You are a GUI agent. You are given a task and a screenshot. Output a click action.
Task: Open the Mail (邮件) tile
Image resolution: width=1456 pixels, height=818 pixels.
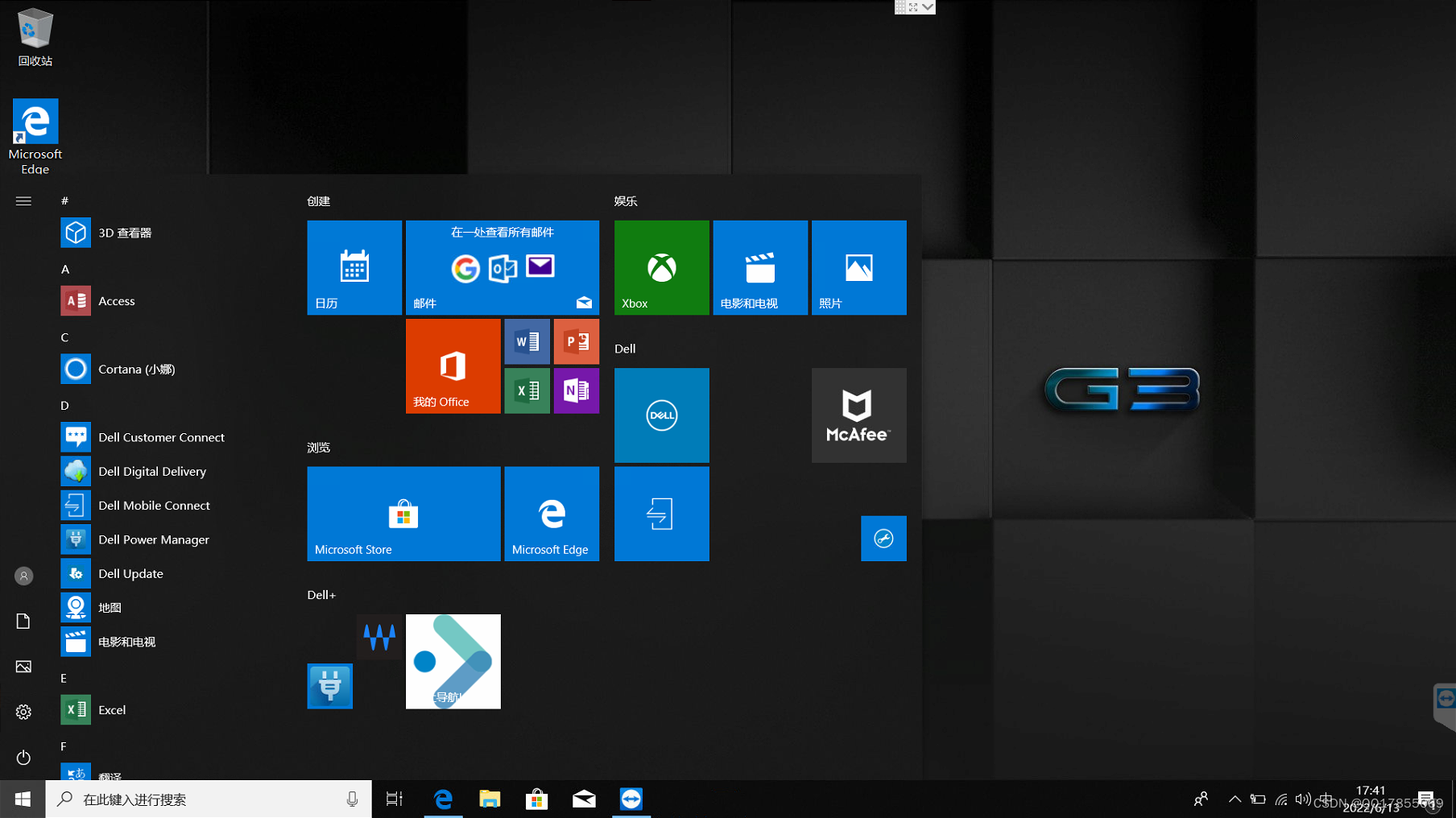tap(503, 267)
